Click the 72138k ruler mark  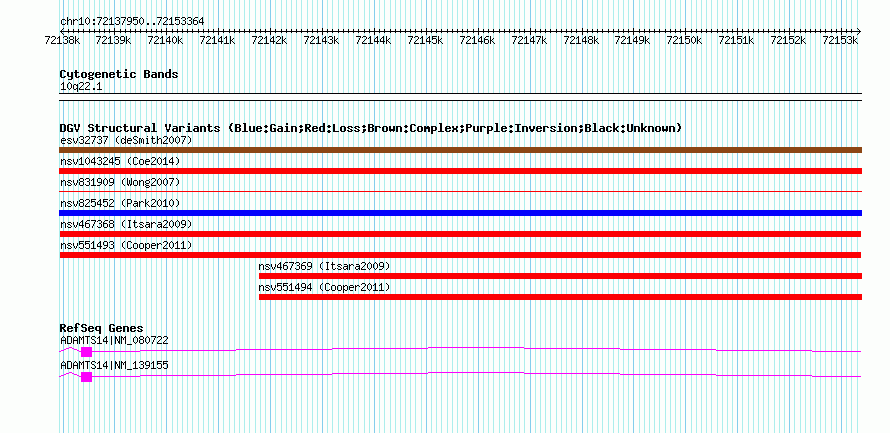click(62, 40)
